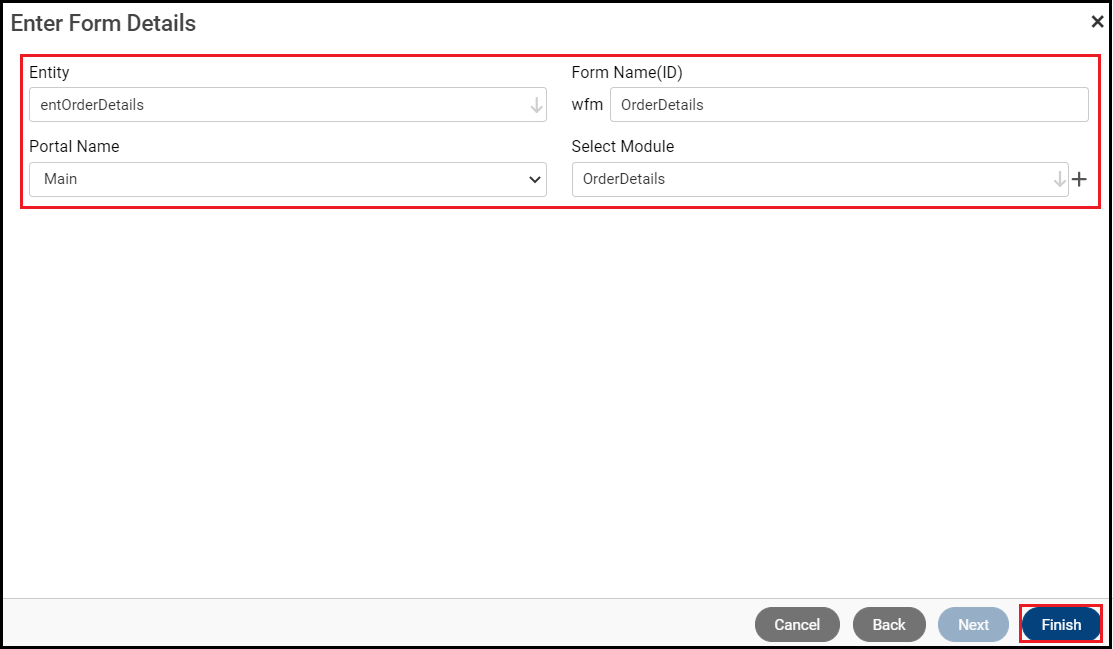1113x649 pixels.
Task: Click the Enter Form Details title text
Action: (x=103, y=22)
